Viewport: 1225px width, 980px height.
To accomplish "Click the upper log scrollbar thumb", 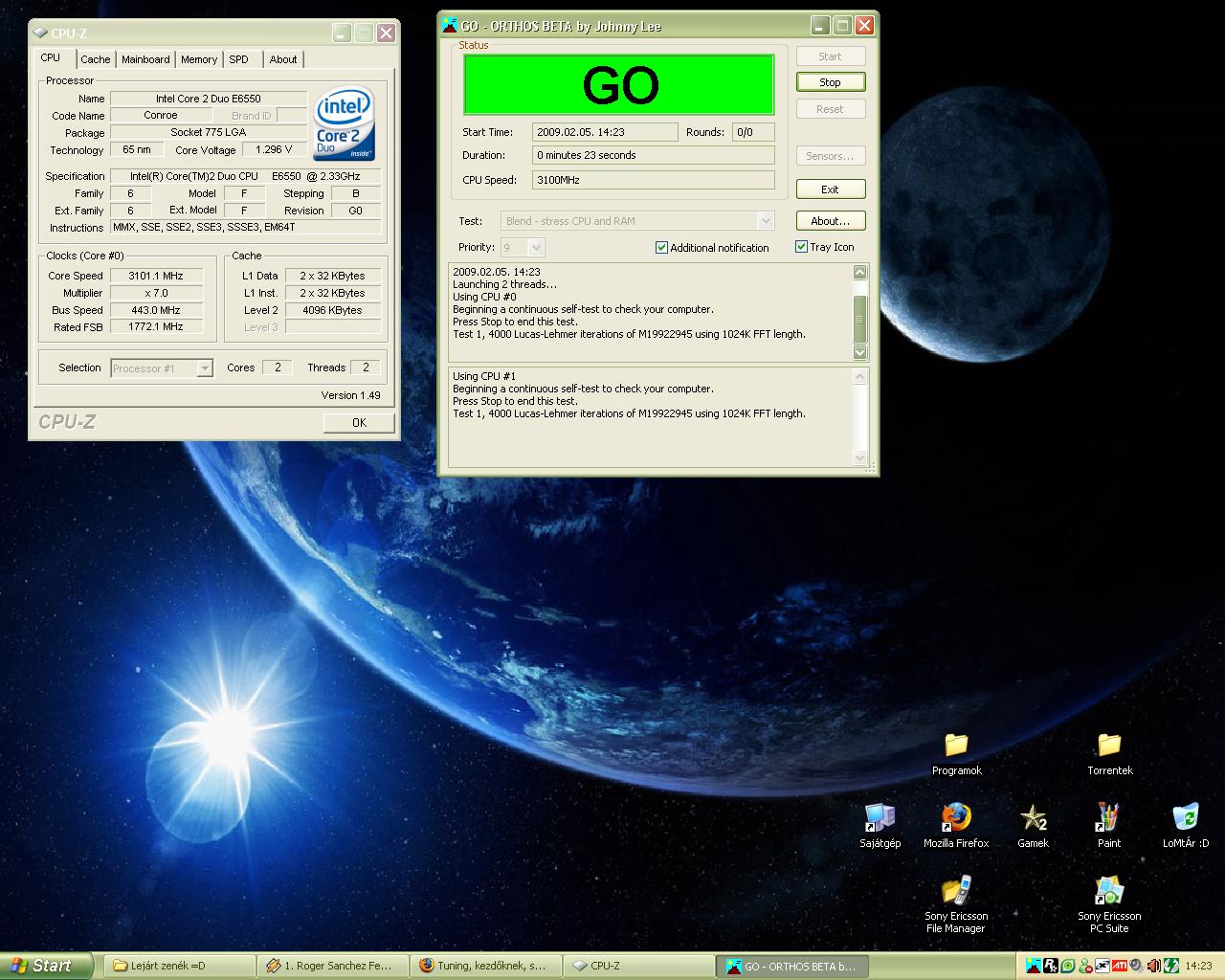I will (x=859, y=319).
